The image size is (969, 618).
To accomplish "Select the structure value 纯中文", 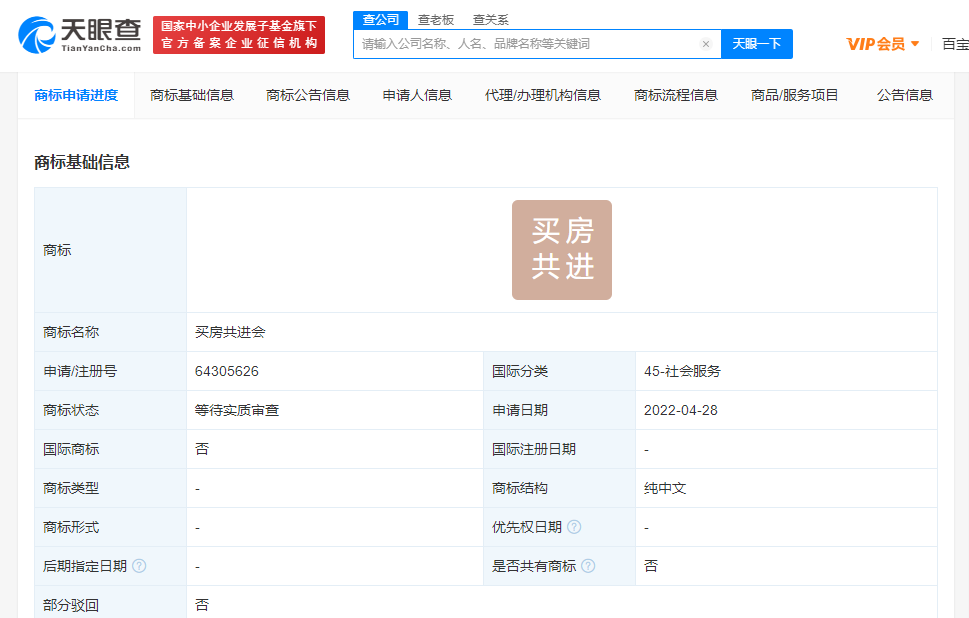I will click(x=665, y=488).
